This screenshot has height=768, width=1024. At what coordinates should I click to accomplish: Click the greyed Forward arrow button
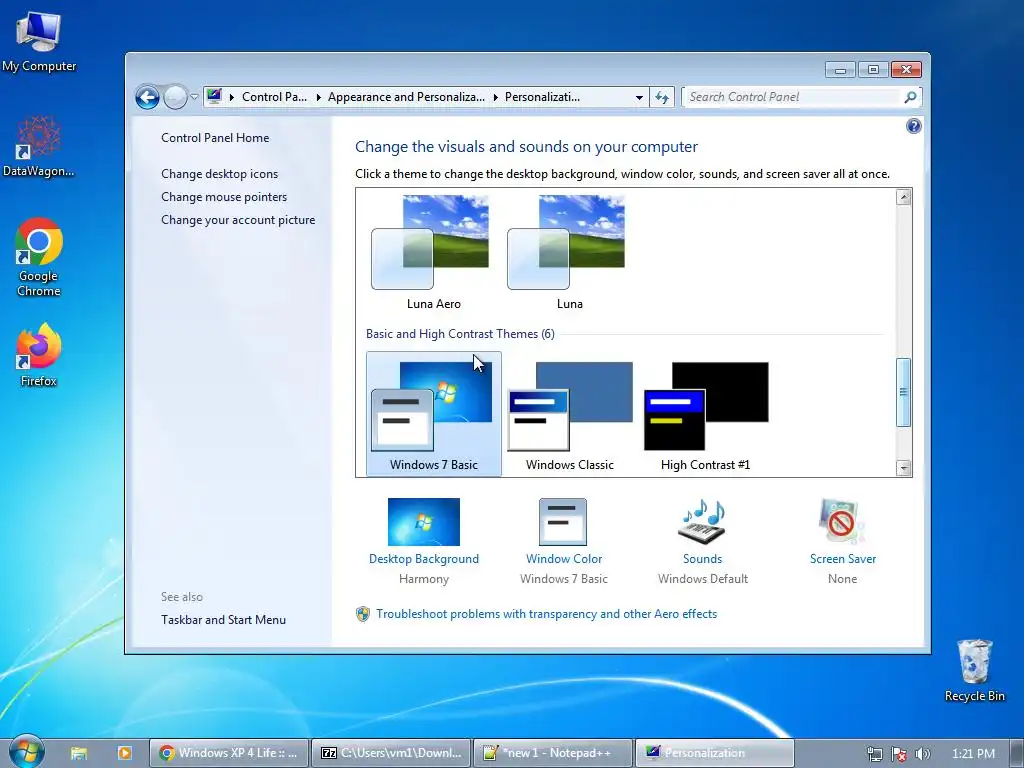[175, 97]
